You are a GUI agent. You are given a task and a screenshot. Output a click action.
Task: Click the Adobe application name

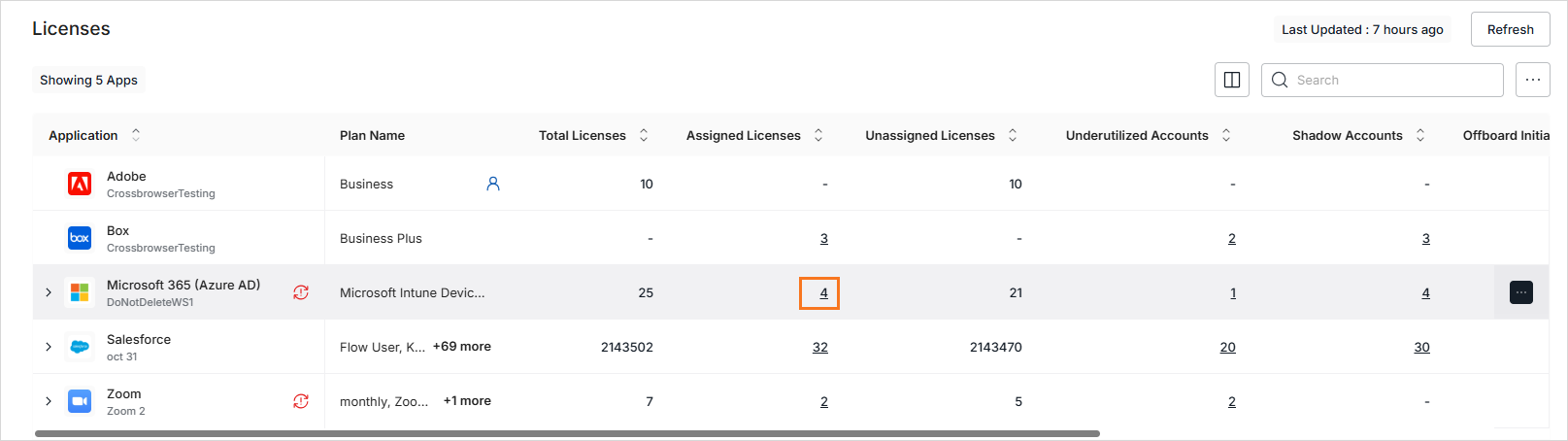tap(126, 176)
